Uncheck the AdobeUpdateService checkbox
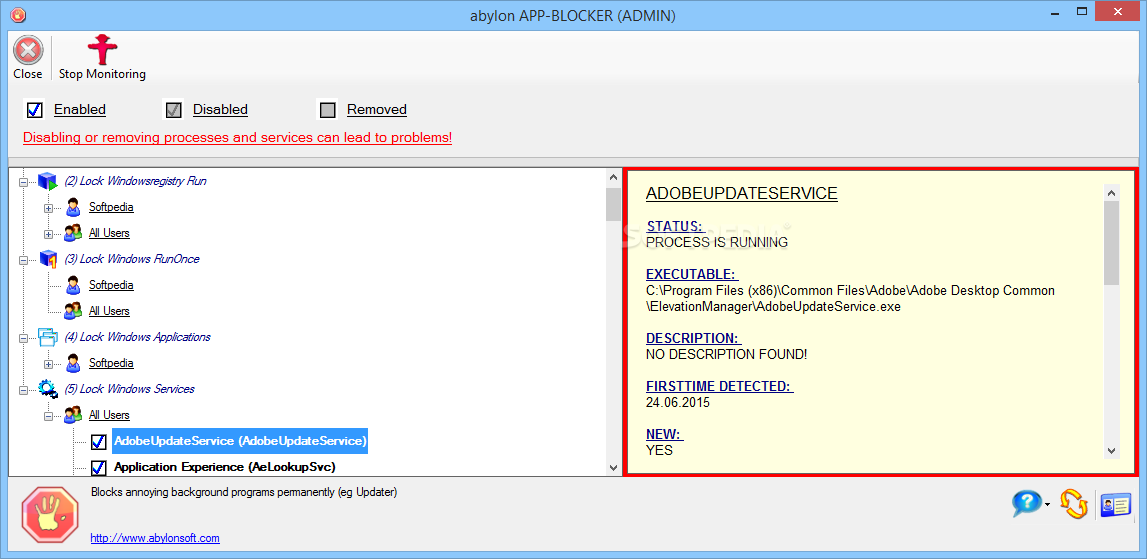This screenshot has height=559, width=1147. click(x=99, y=442)
